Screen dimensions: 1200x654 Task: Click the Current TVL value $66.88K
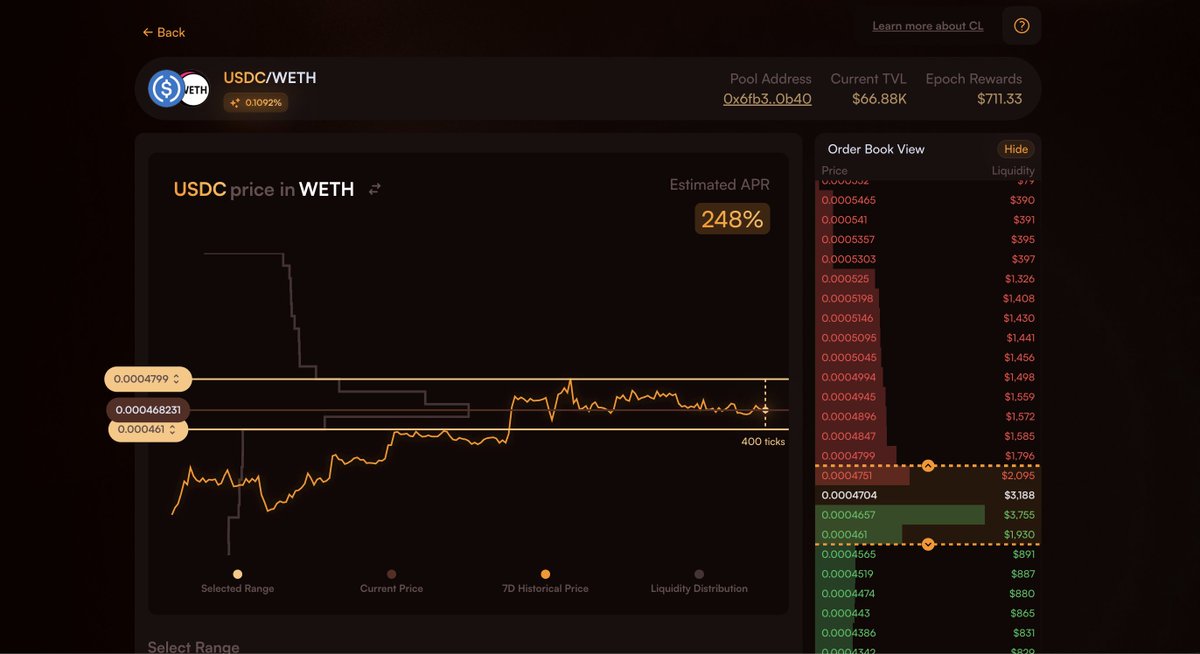click(879, 99)
